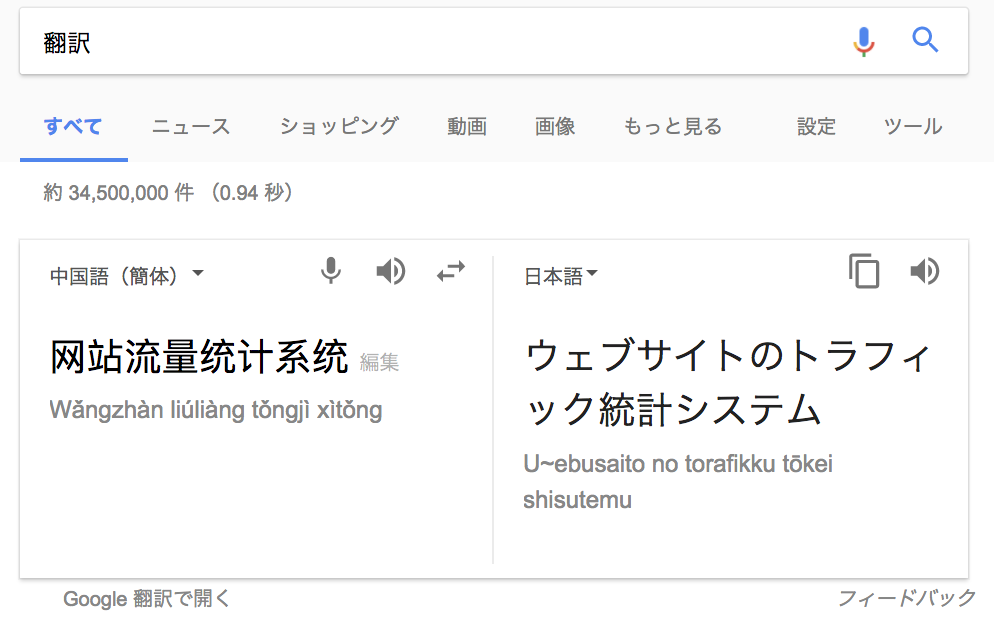Viewport: 994px width, 632px height.
Task: Expand the もっと見る menu
Action: pyautogui.click(x=673, y=126)
